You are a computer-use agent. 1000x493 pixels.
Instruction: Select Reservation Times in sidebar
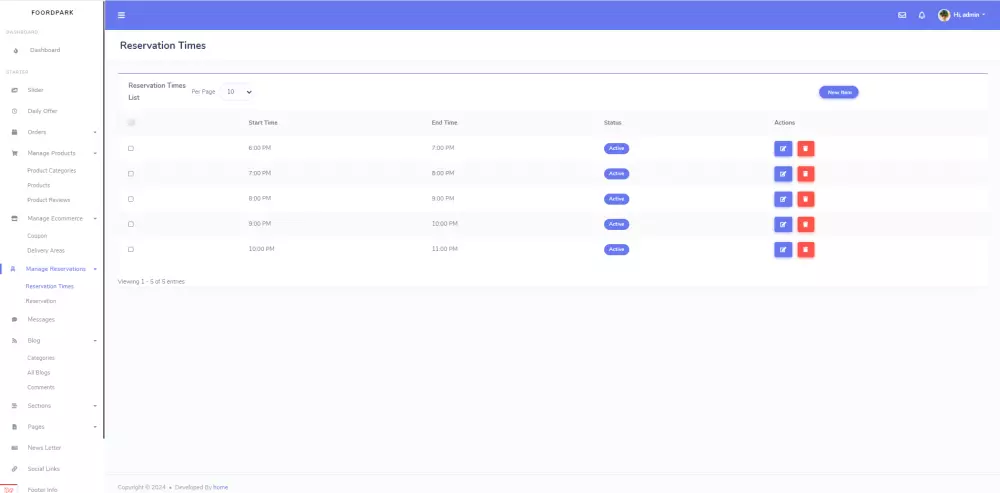tap(50, 286)
